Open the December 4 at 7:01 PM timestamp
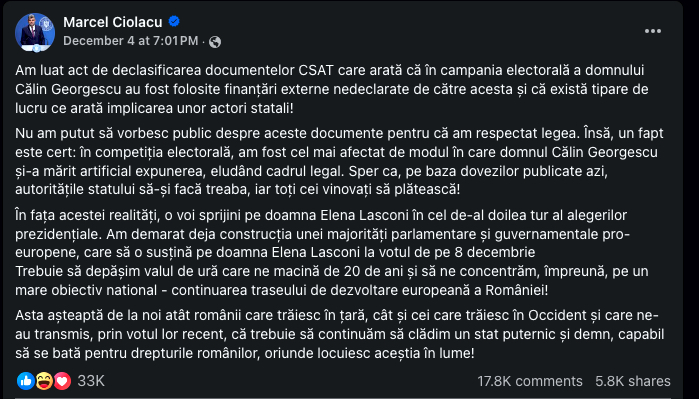This screenshot has width=699, height=399. pyautogui.click(x=131, y=41)
